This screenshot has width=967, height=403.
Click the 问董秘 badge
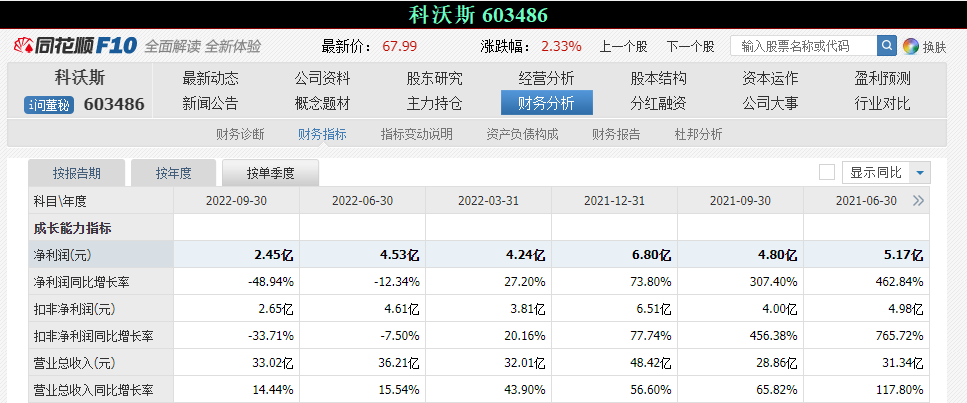[x=49, y=105]
